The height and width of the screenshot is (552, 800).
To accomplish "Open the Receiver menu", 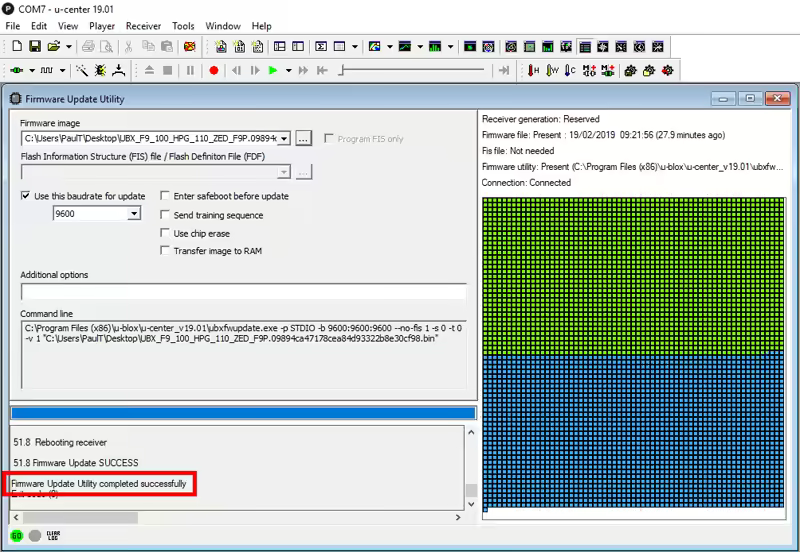I will (x=143, y=26).
